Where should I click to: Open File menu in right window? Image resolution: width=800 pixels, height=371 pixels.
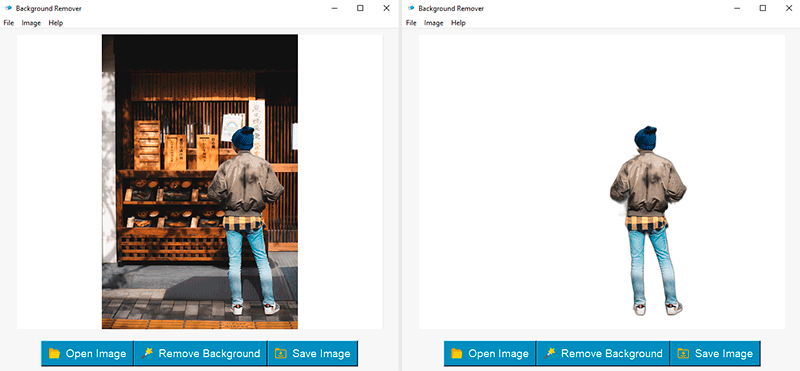[411, 23]
